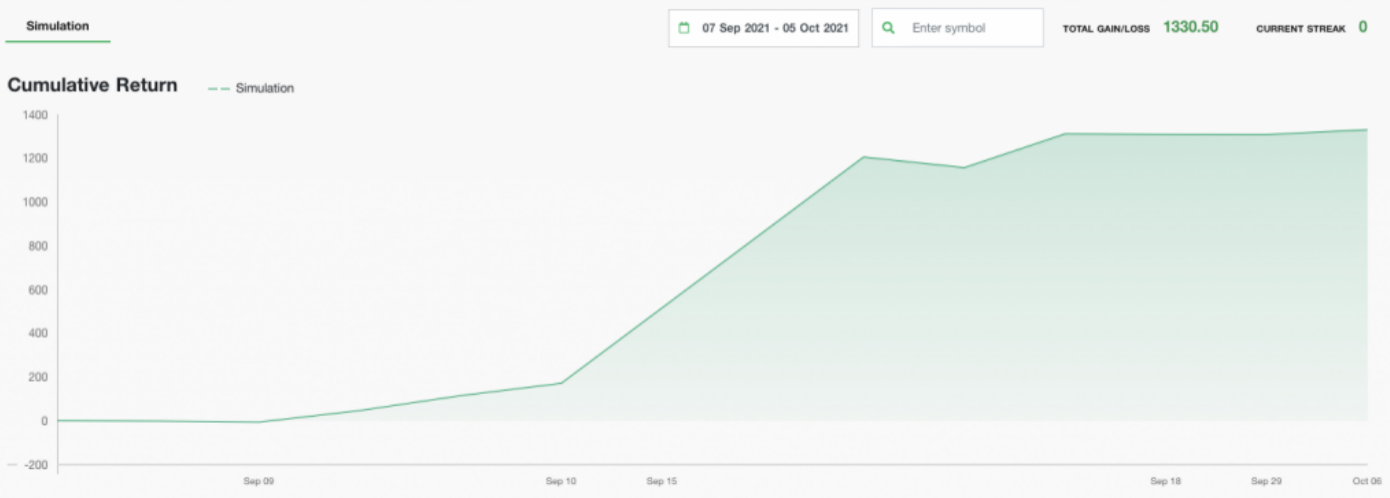Viewport: 1390px width, 498px height.
Task: Select the Sep 18 x-axis label
Action: tap(1165, 481)
